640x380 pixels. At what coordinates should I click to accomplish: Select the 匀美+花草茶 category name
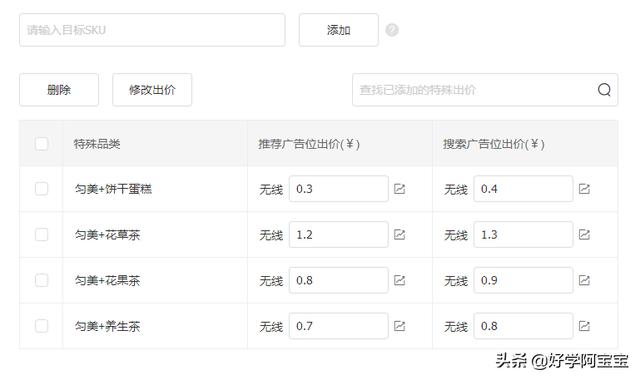(x=107, y=234)
